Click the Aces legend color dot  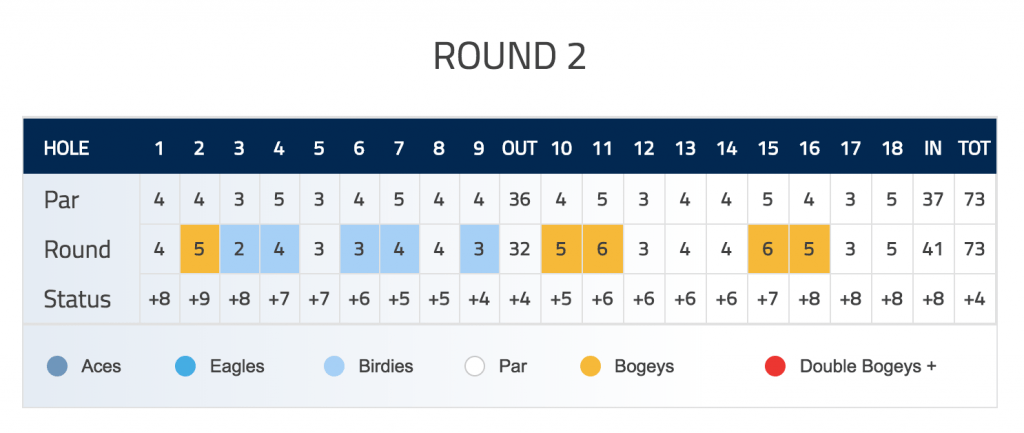[57, 366]
